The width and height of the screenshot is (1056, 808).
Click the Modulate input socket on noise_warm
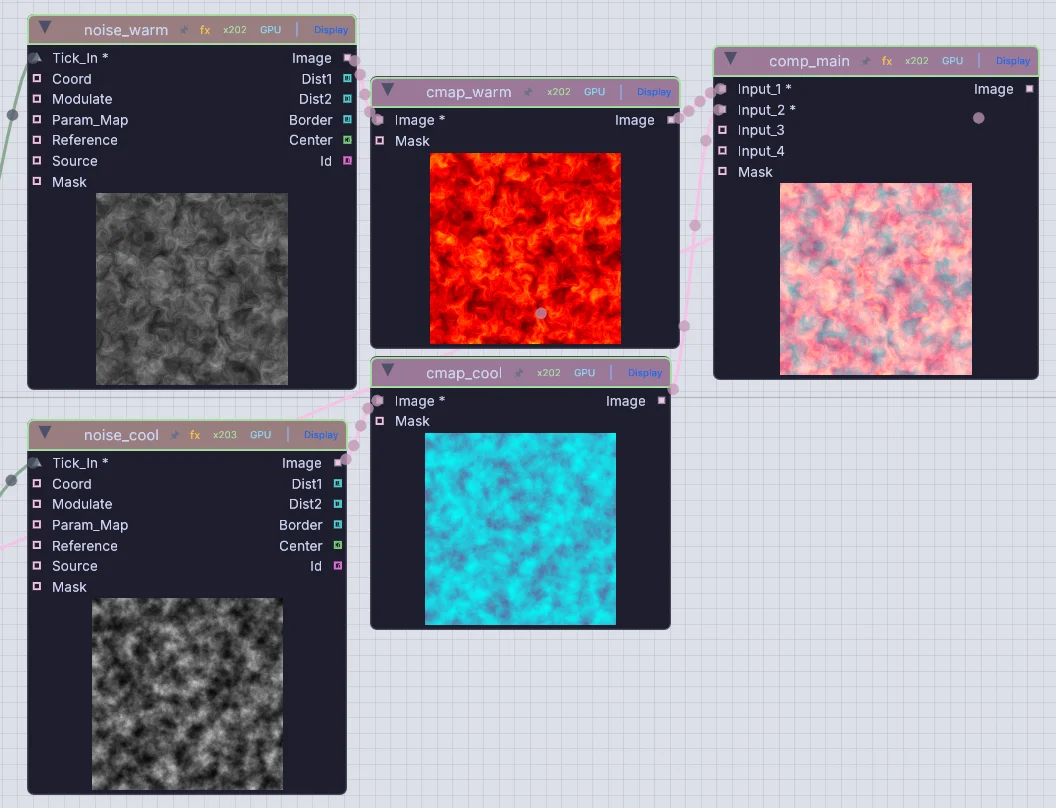[37, 99]
